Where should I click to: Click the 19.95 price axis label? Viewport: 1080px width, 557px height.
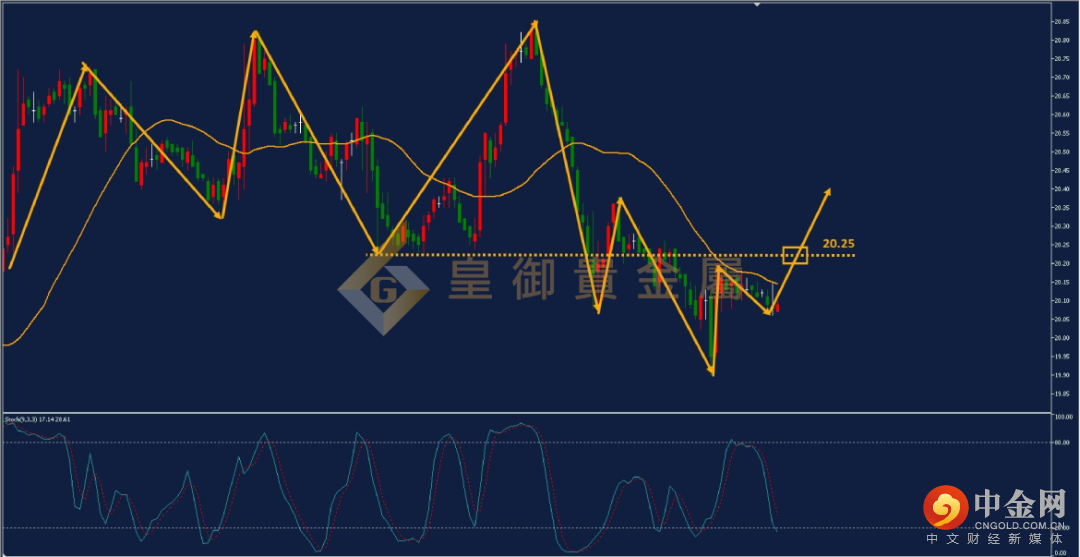(x=1061, y=356)
